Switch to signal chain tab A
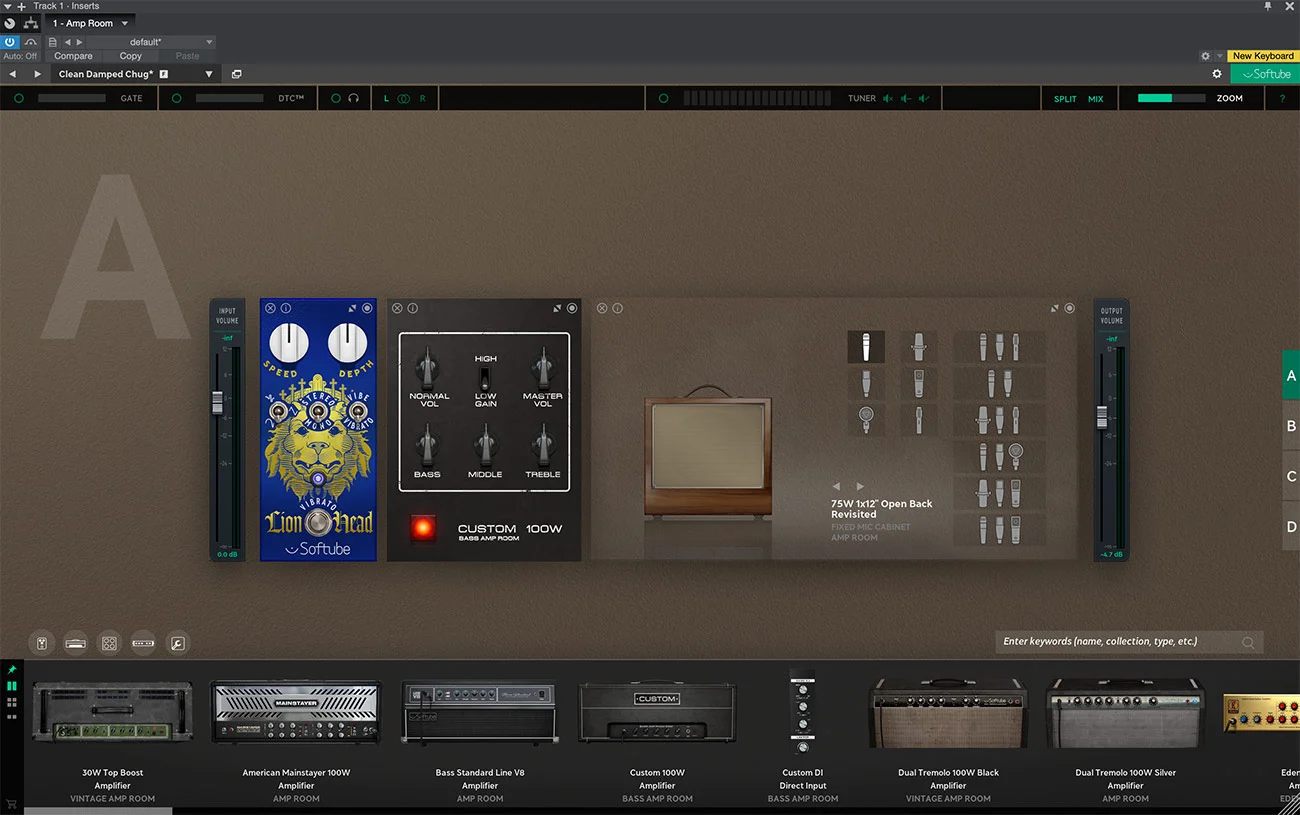1300x815 pixels. click(x=1291, y=376)
